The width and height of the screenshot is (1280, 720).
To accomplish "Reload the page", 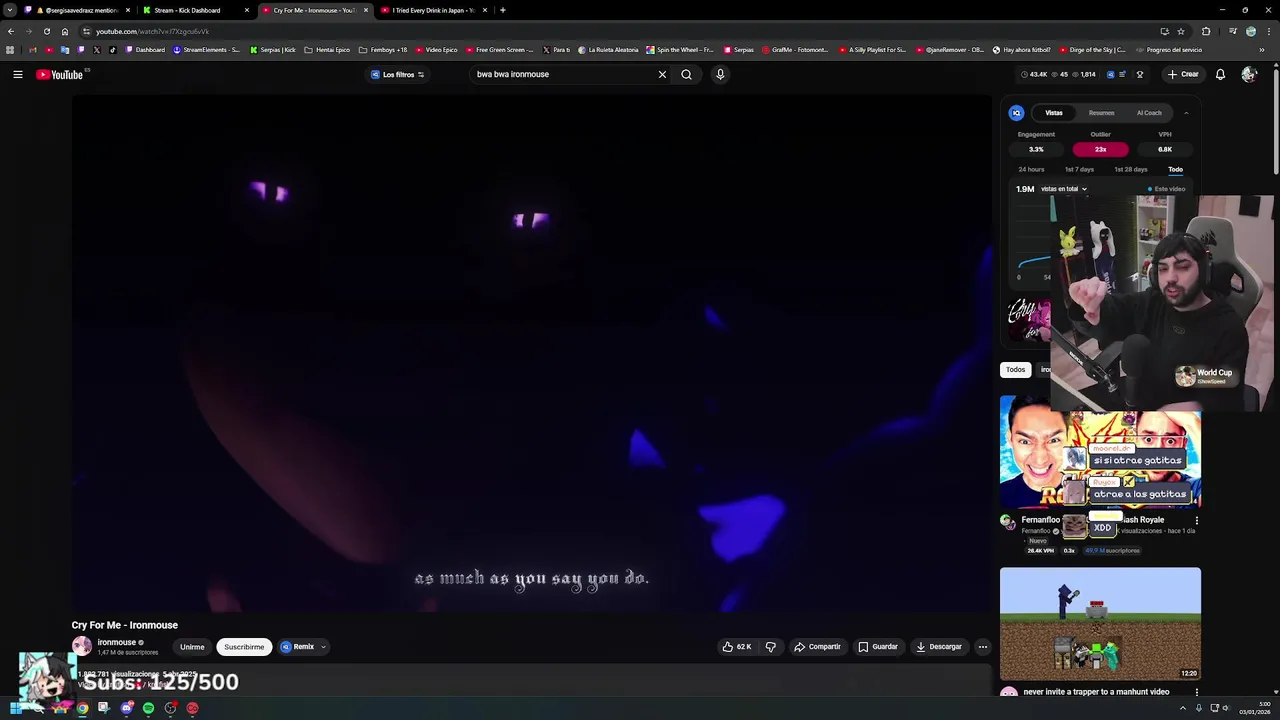I will 46,31.
